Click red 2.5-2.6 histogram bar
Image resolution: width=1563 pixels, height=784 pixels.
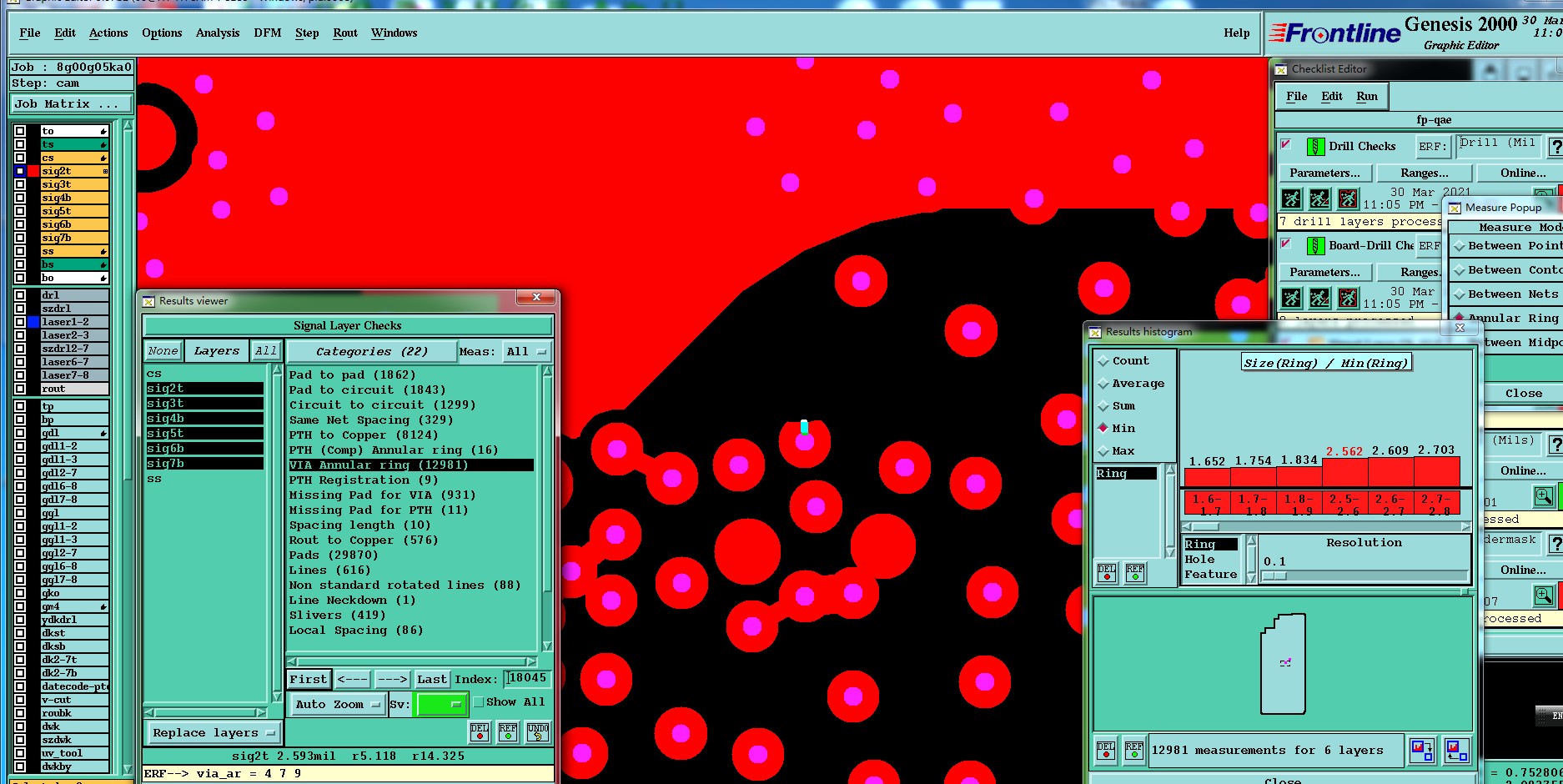1344,472
